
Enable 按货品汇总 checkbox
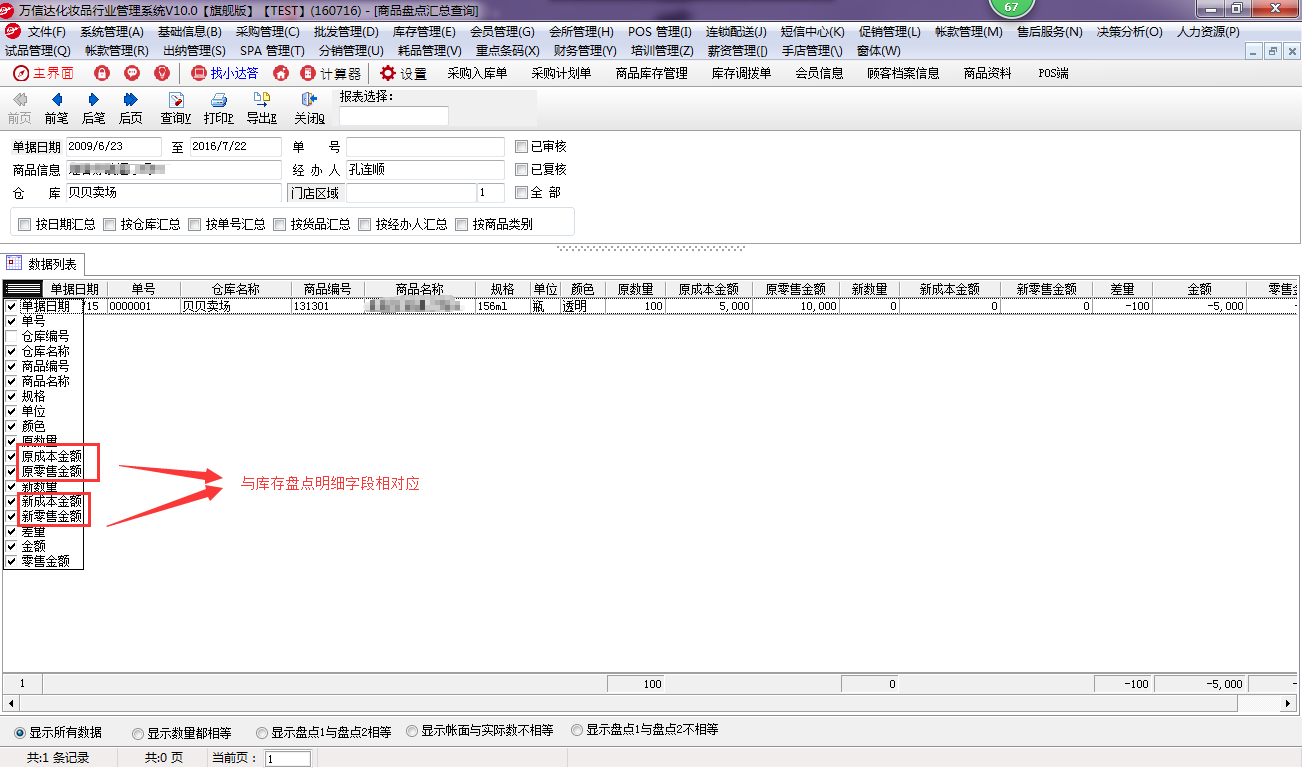click(280, 225)
